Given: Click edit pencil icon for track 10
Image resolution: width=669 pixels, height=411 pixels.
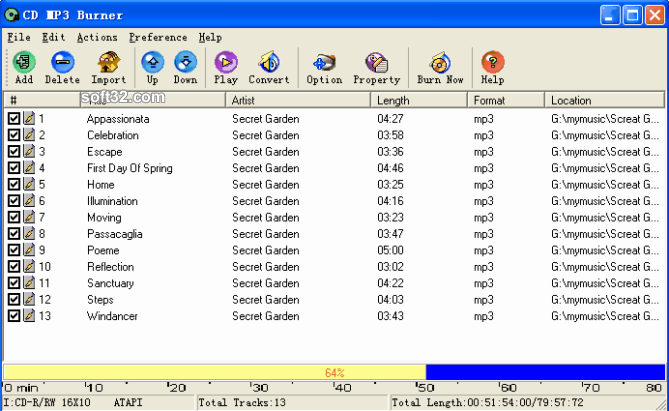Looking at the screenshot, I should (29, 266).
